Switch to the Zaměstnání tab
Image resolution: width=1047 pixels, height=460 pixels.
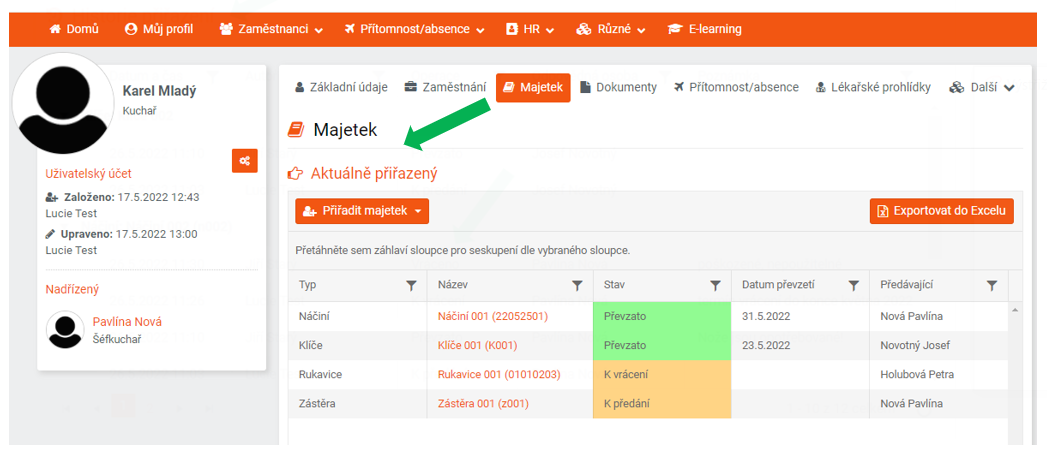click(445, 87)
